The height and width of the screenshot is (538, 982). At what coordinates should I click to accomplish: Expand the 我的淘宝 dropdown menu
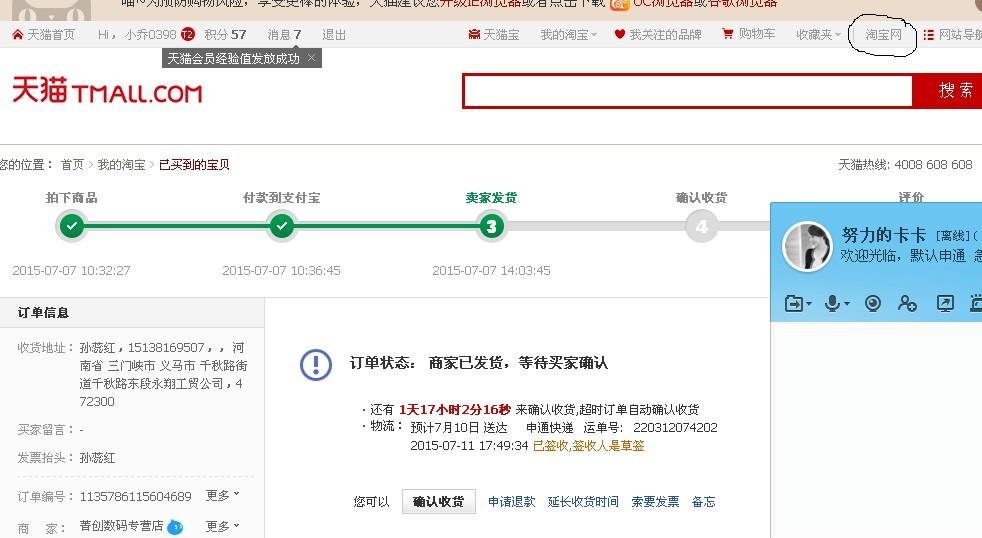coord(568,34)
